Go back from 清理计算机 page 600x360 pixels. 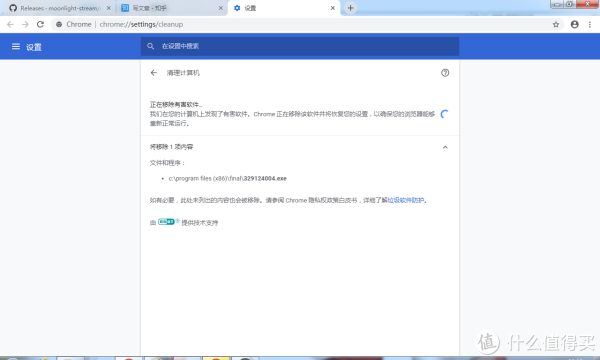tap(154, 73)
